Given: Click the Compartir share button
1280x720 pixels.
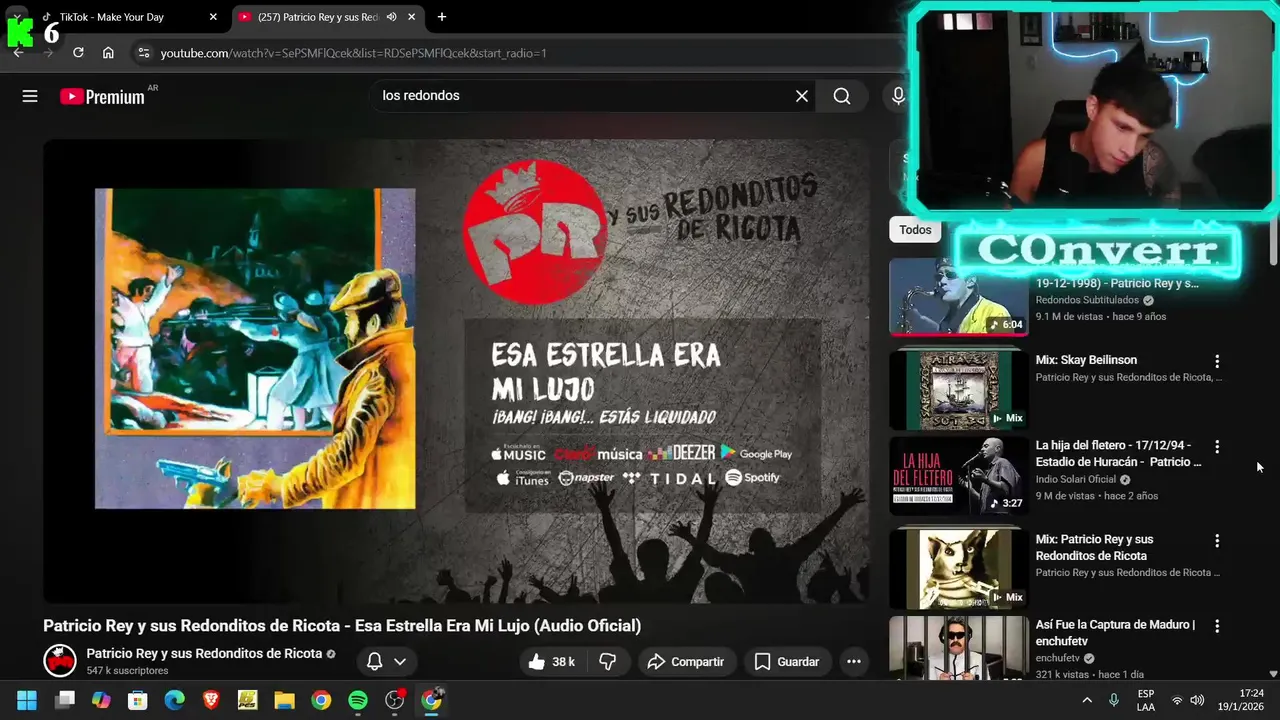Looking at the screenshot, I should click(x=686, y=662).
